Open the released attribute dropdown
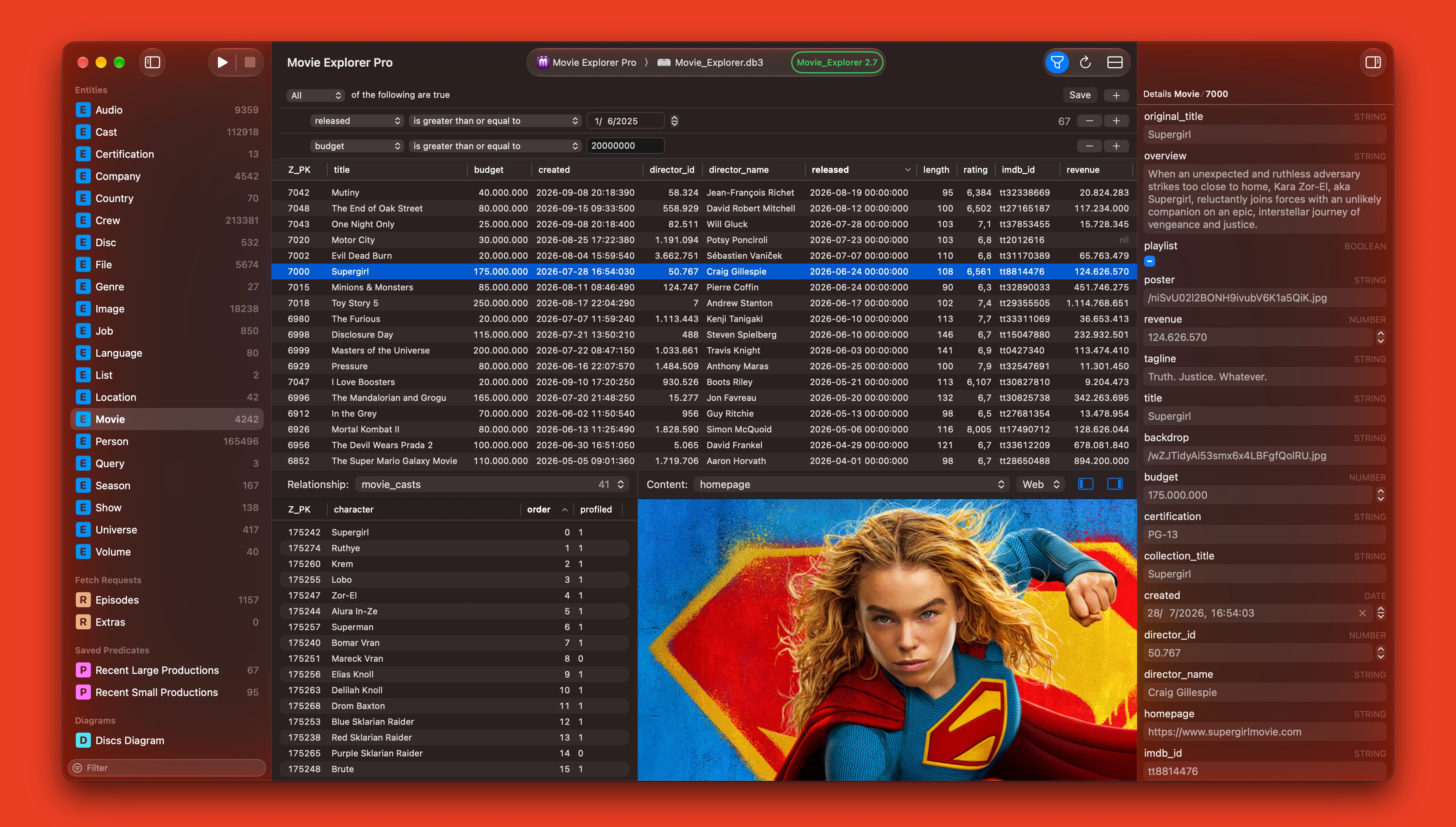This screenshot has height=827, width=1456. click(x=356, y=121)
